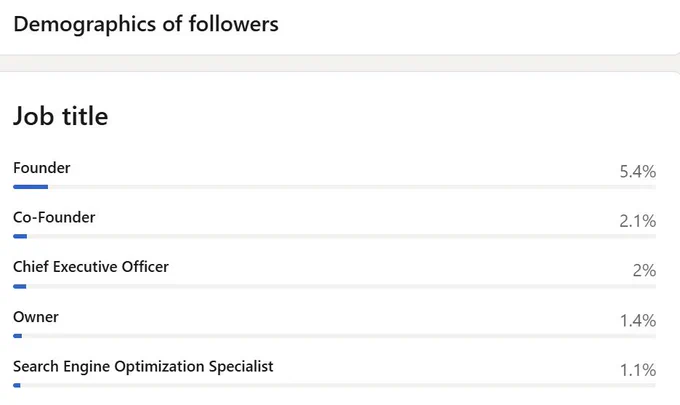
Task: Select Search Engine Optimization Specialist label
Action: click(x=143, y=367)
